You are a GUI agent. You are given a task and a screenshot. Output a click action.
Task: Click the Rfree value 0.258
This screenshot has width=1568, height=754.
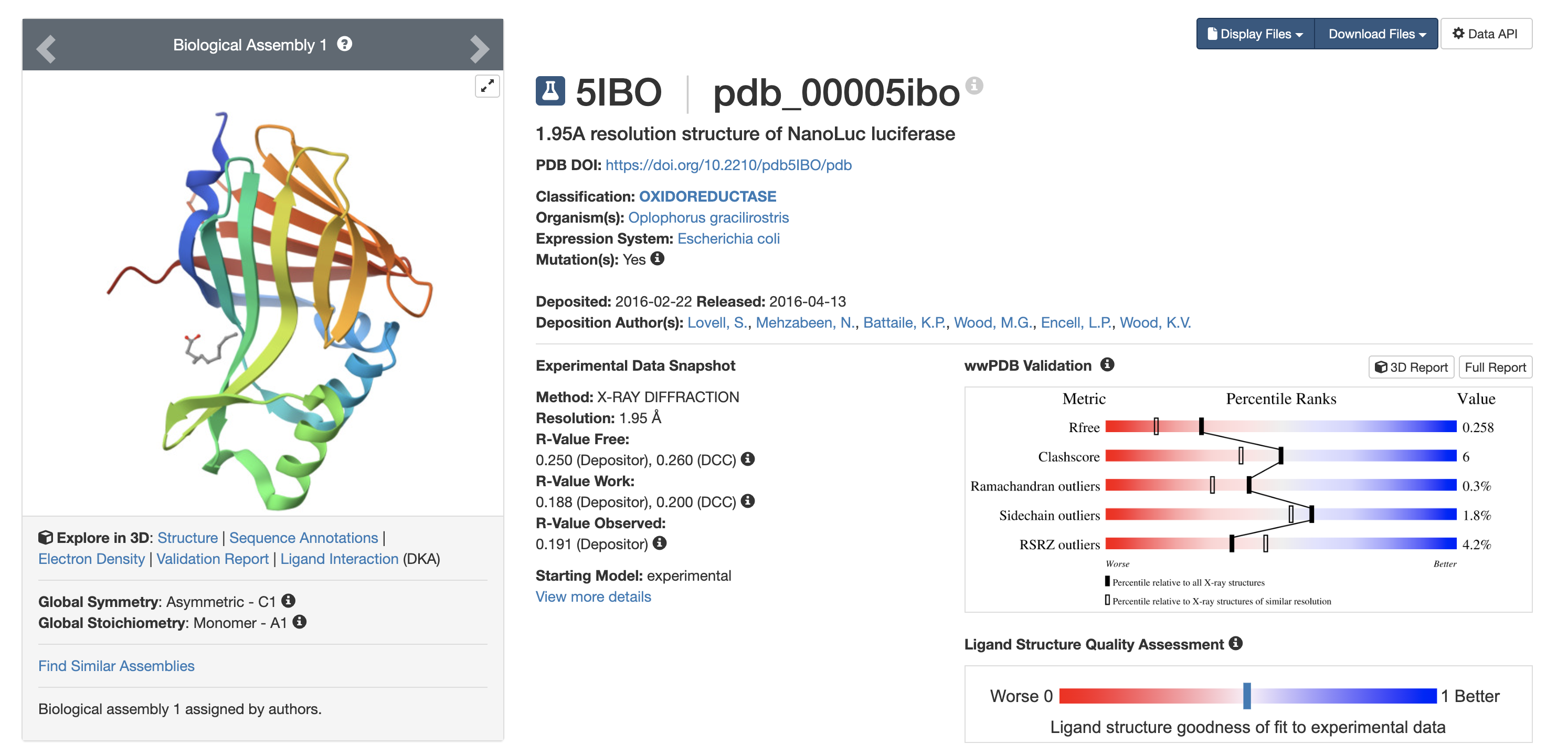pos(1477,427)
